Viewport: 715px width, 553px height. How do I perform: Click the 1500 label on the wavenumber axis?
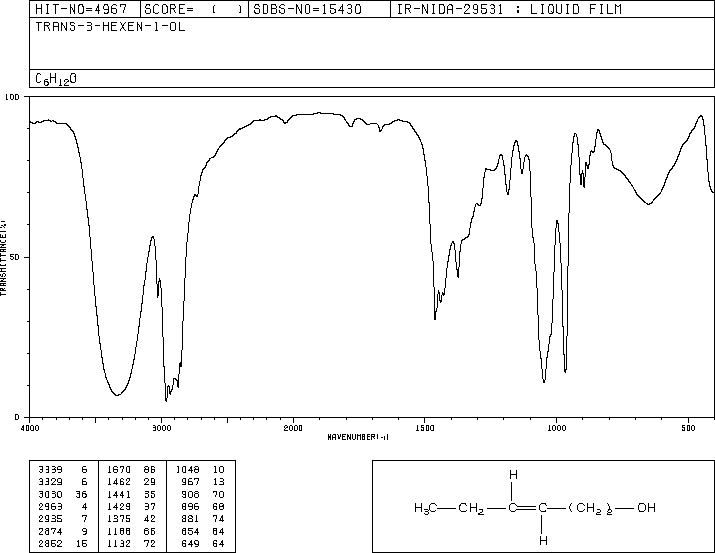[x=425, y=428]
